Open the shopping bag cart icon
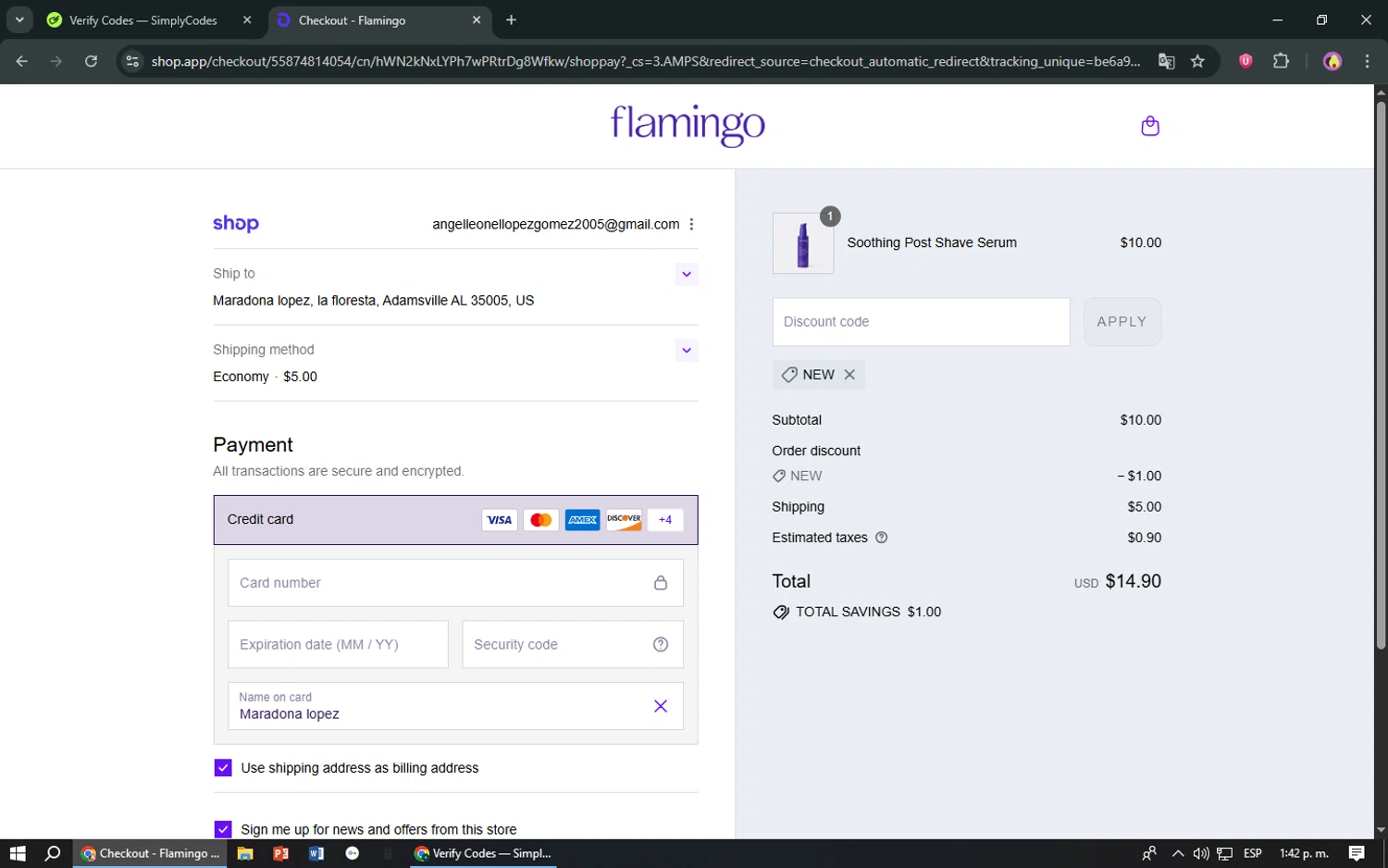The image size is (1388, 868). [1150, 126]
